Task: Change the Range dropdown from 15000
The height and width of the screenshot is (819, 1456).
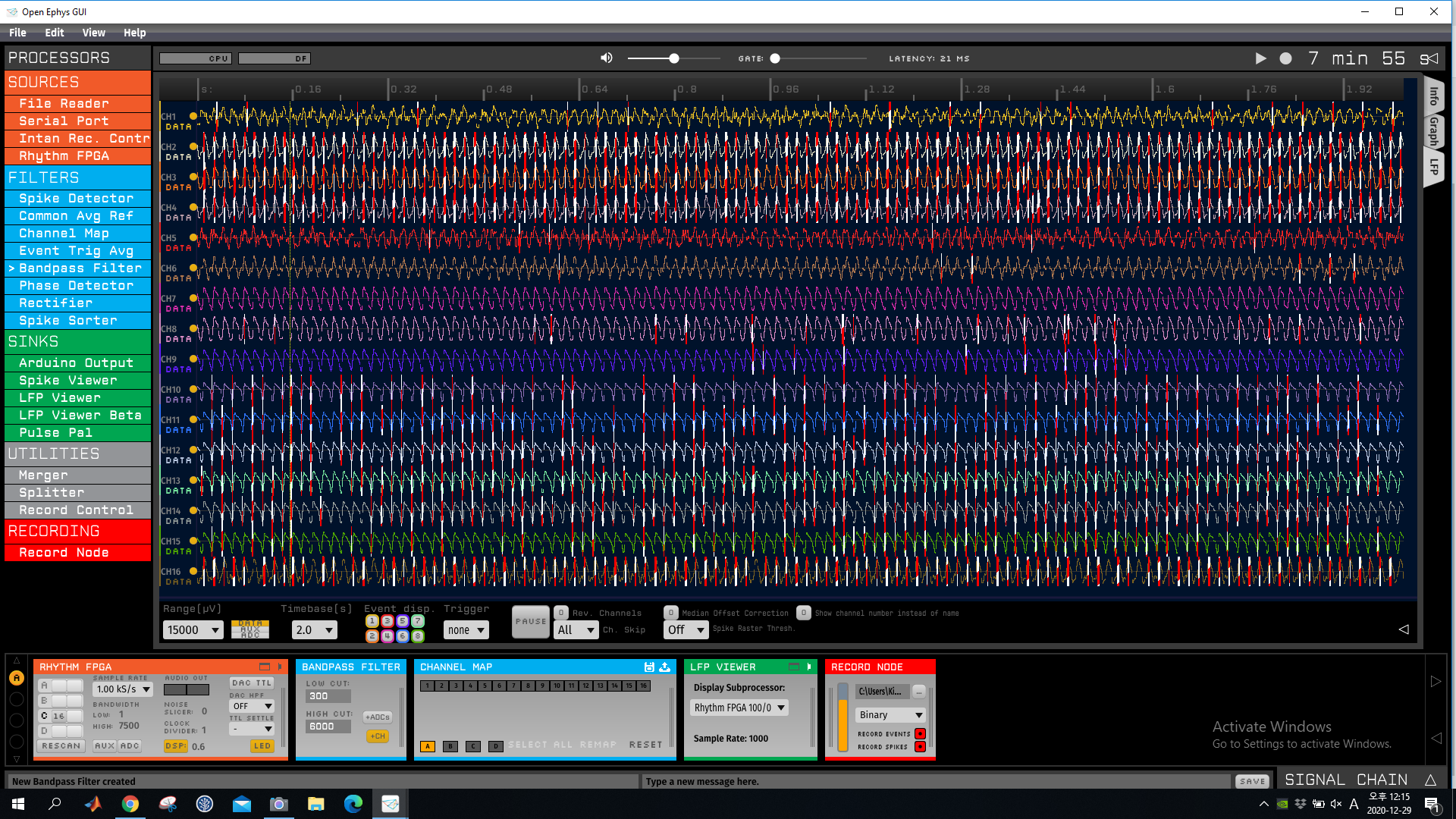Action: [x=193, y=629]
